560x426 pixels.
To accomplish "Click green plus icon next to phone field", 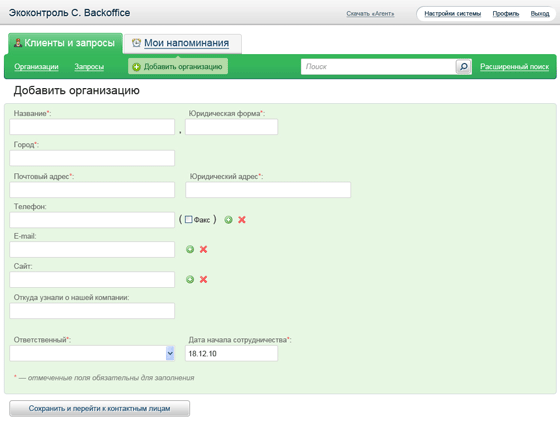I will (229, 220).
